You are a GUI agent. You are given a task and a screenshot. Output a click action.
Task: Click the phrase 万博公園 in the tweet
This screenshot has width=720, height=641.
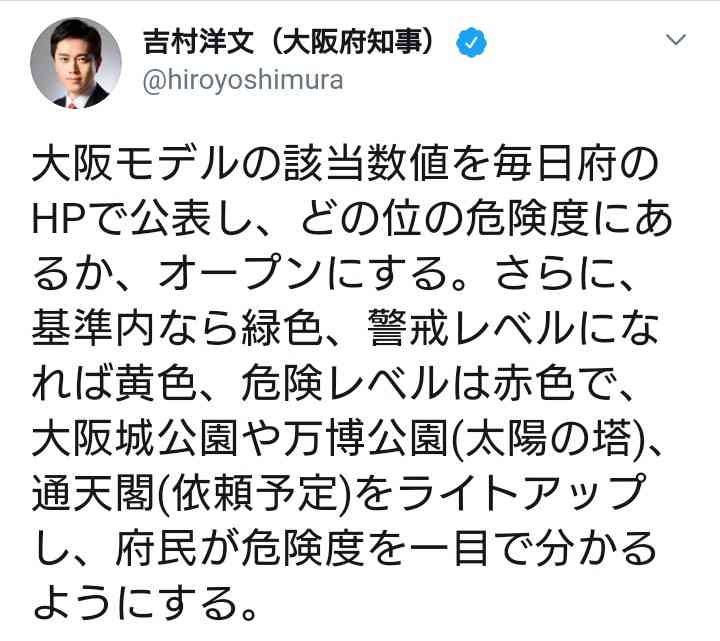(x=366, y=438)
